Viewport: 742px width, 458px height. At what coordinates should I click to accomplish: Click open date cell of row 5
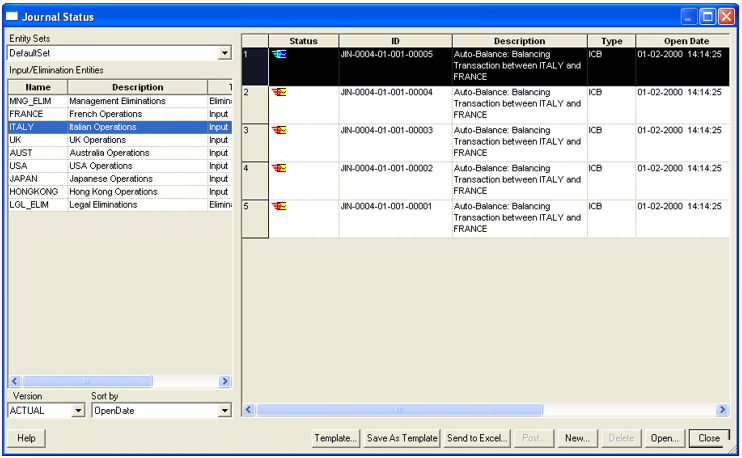point(683,219)
